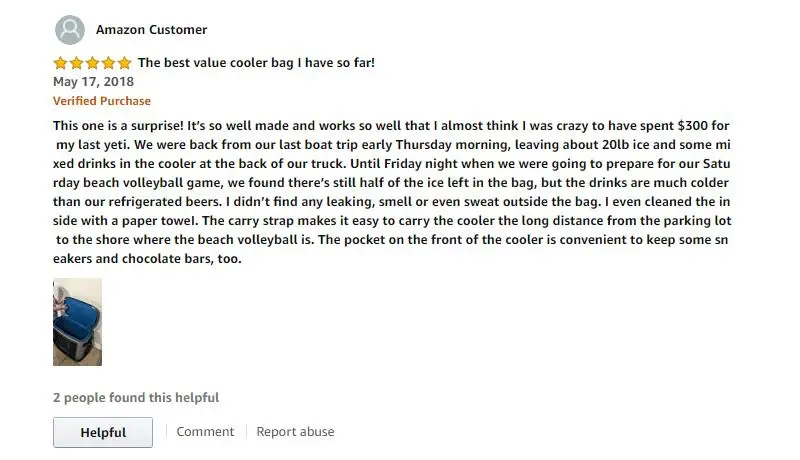Click the middle gold star of the rating
800x460 pixels.
(x=92, y=63)
